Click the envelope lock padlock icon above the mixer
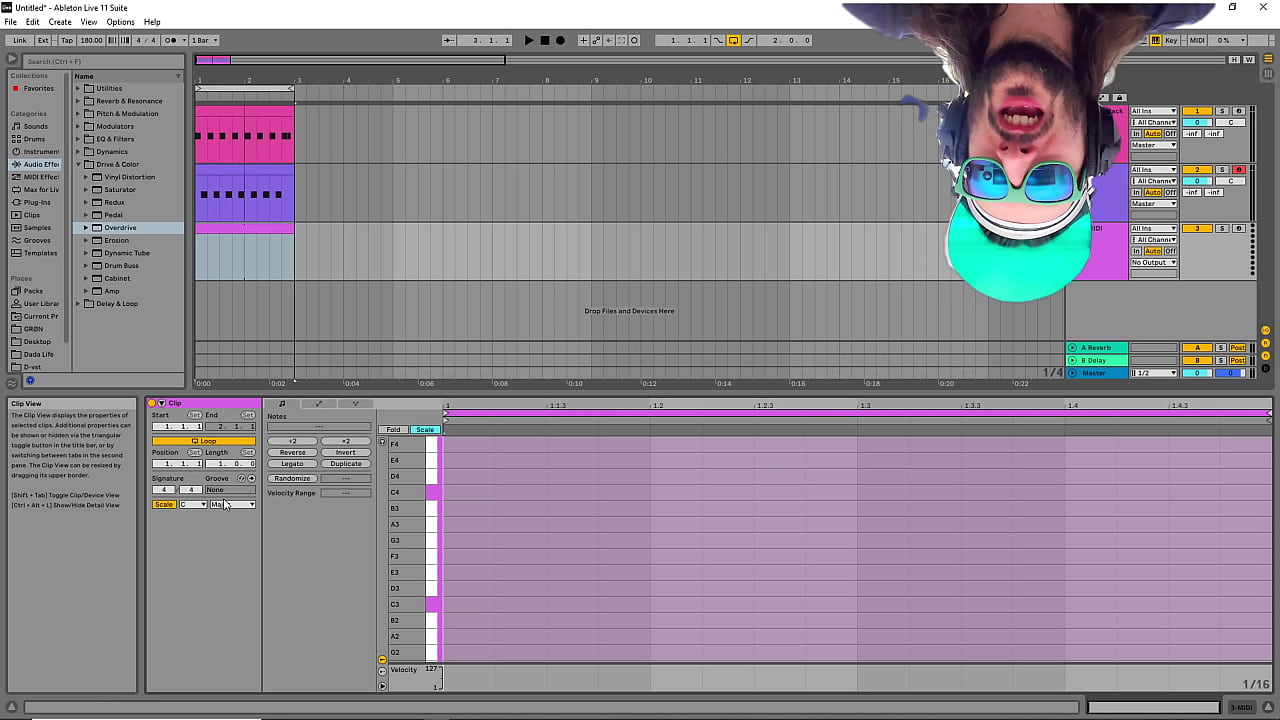 (x=1119, y=97)
